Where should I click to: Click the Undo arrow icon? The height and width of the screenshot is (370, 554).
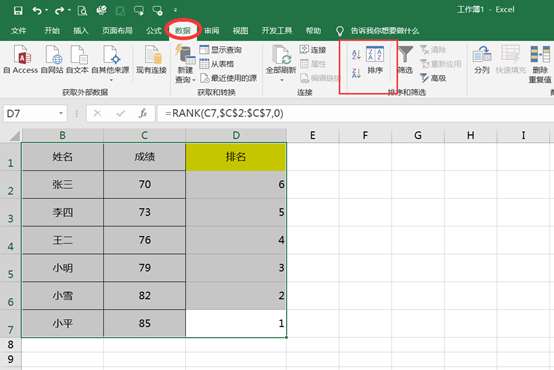(x=37, y=11)
